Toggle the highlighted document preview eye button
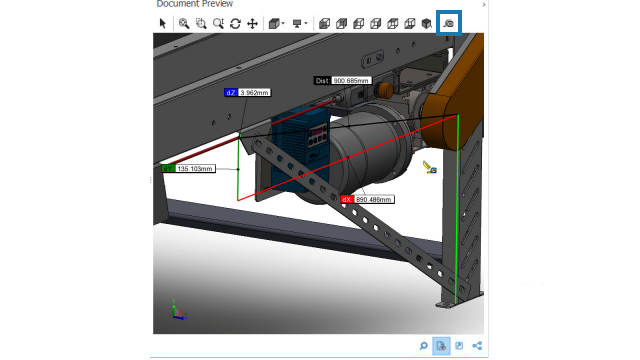The height and width of the screenshot is (360, 640). pyautogui.click(x=441, y=346)
